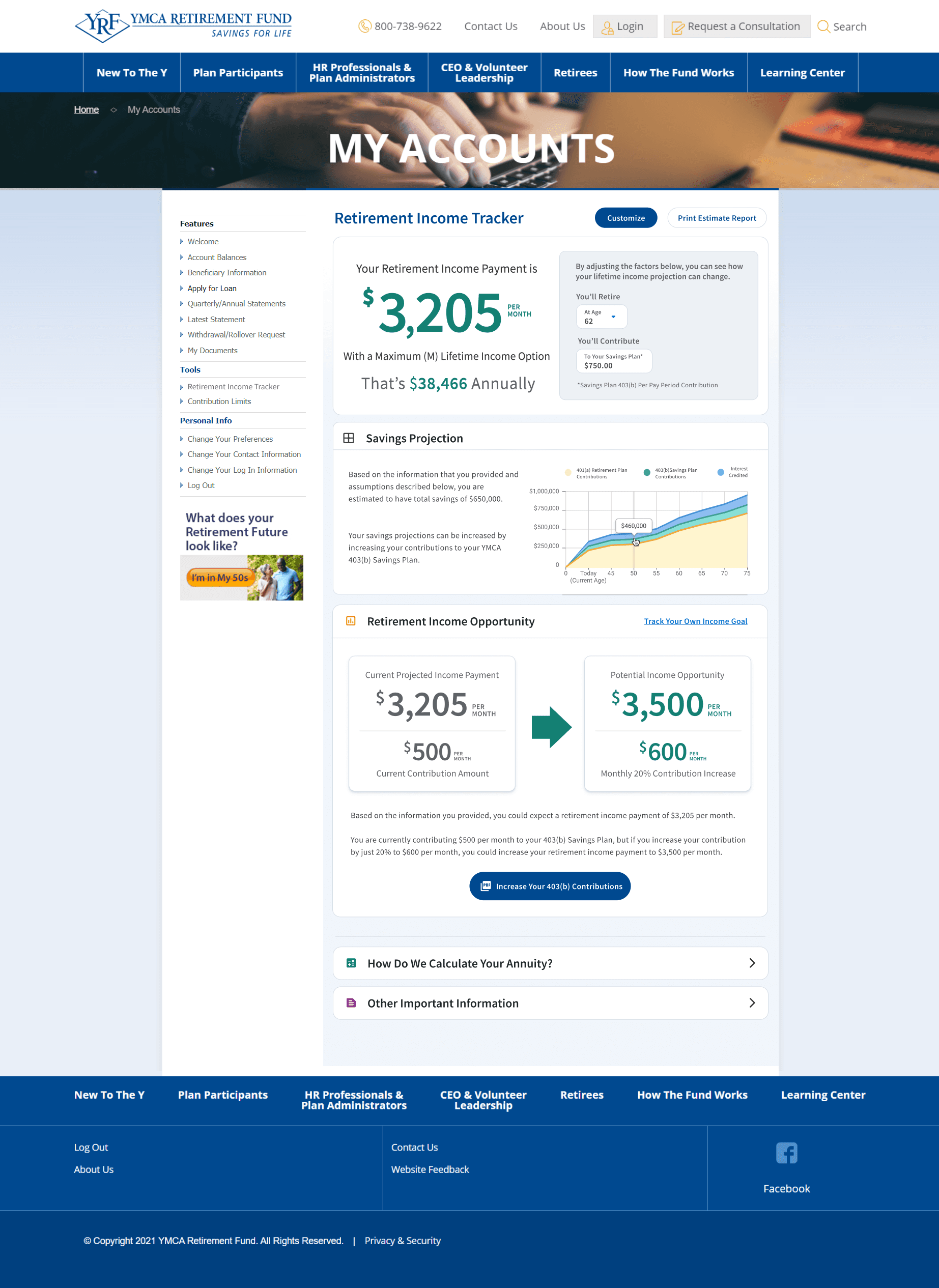
Task: Click Website Feedback footer link
Action: pos(430,1169)
